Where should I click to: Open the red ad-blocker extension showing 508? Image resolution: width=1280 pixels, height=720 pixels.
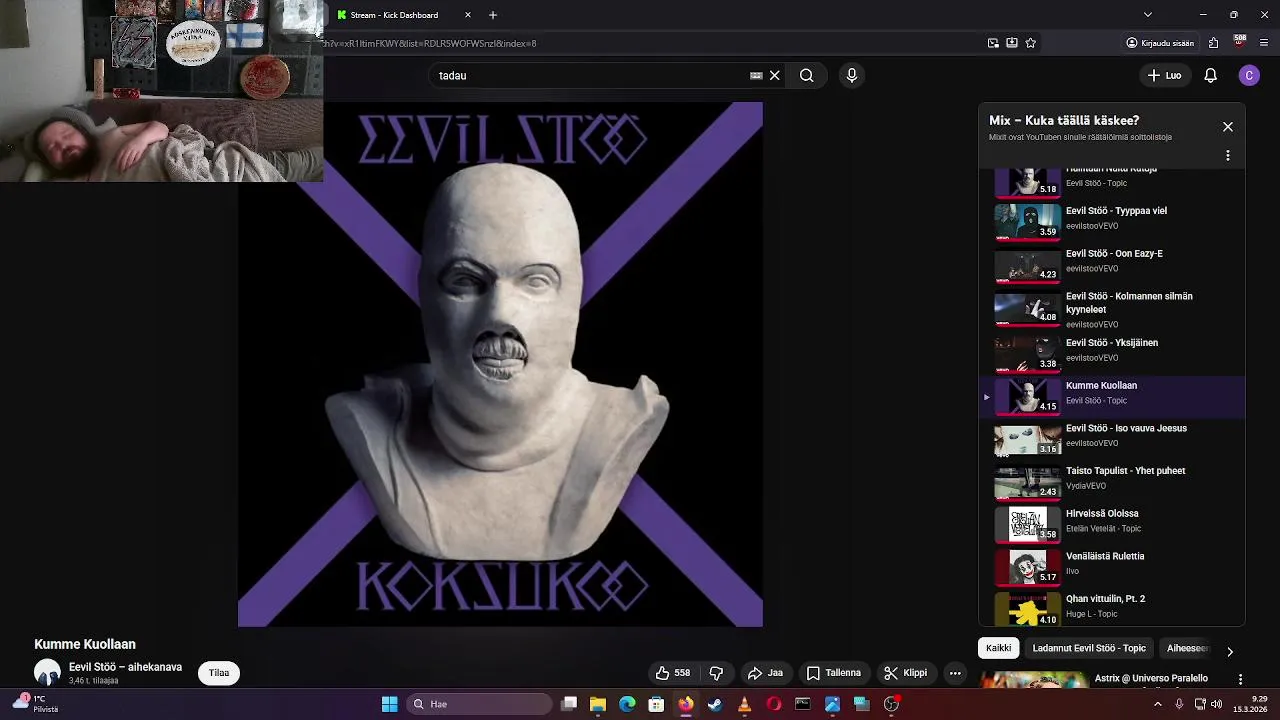pos(1240,42)
